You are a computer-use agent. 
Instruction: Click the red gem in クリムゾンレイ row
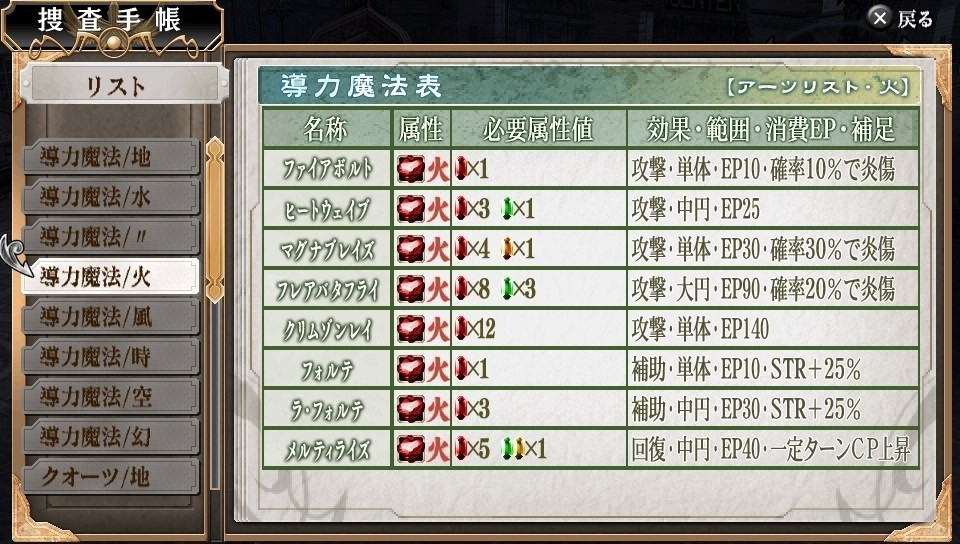click(461, 329)
